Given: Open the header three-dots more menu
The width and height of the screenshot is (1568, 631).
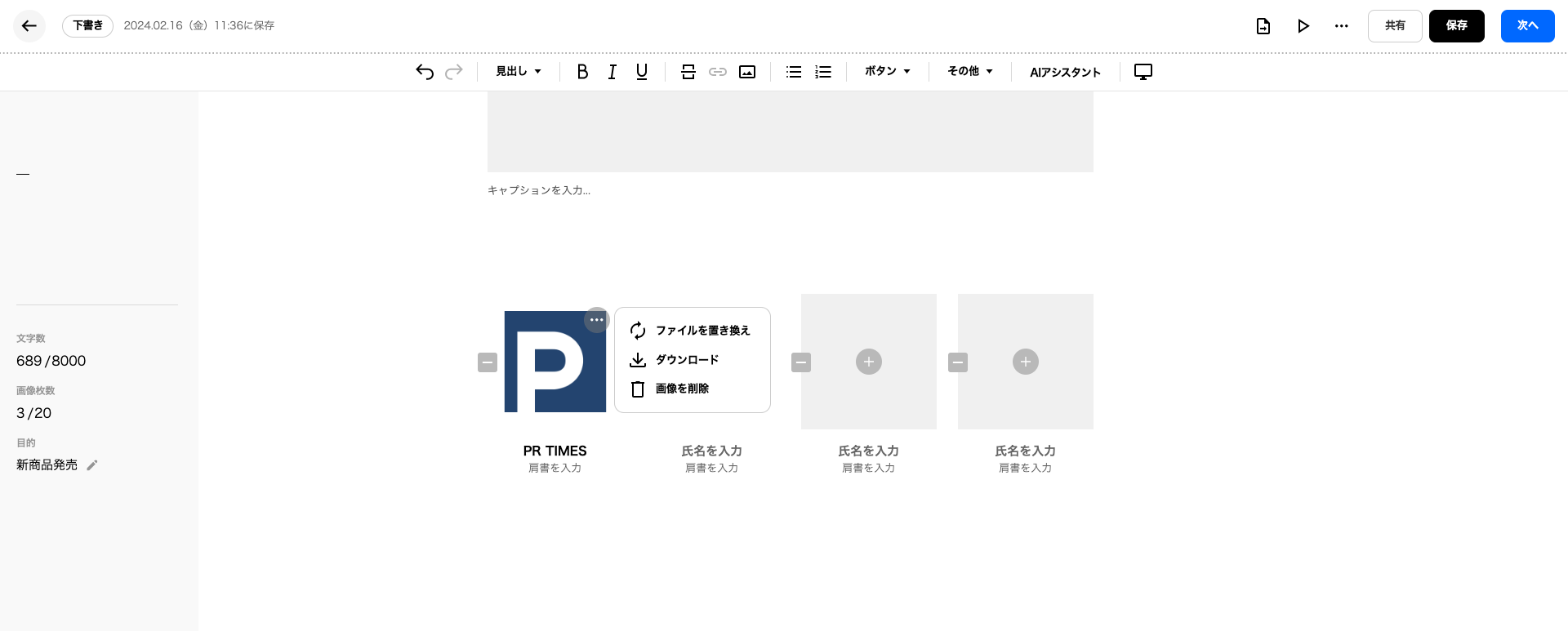Looking at the screenshot, I should pyautogui.click(x=1342, y=26).
